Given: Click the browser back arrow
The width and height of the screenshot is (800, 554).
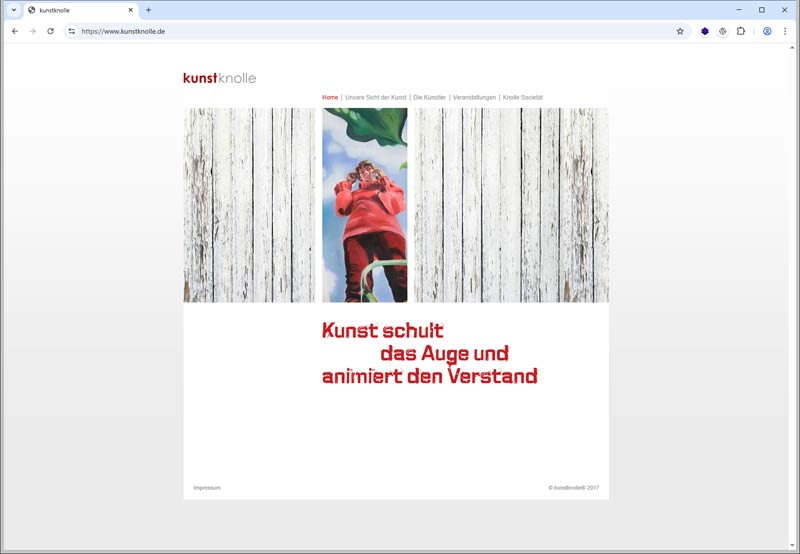Looking at the screenshot, I should (x=15, y=31).
